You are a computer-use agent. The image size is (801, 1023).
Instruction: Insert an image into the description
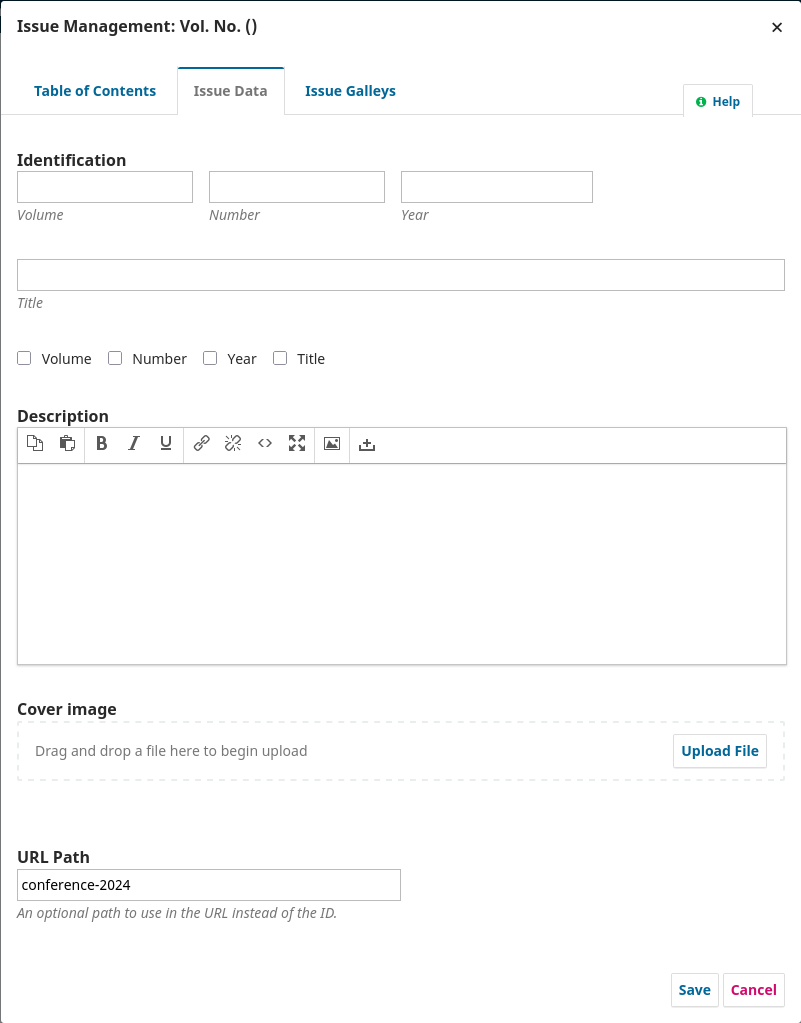coord(332,444)
